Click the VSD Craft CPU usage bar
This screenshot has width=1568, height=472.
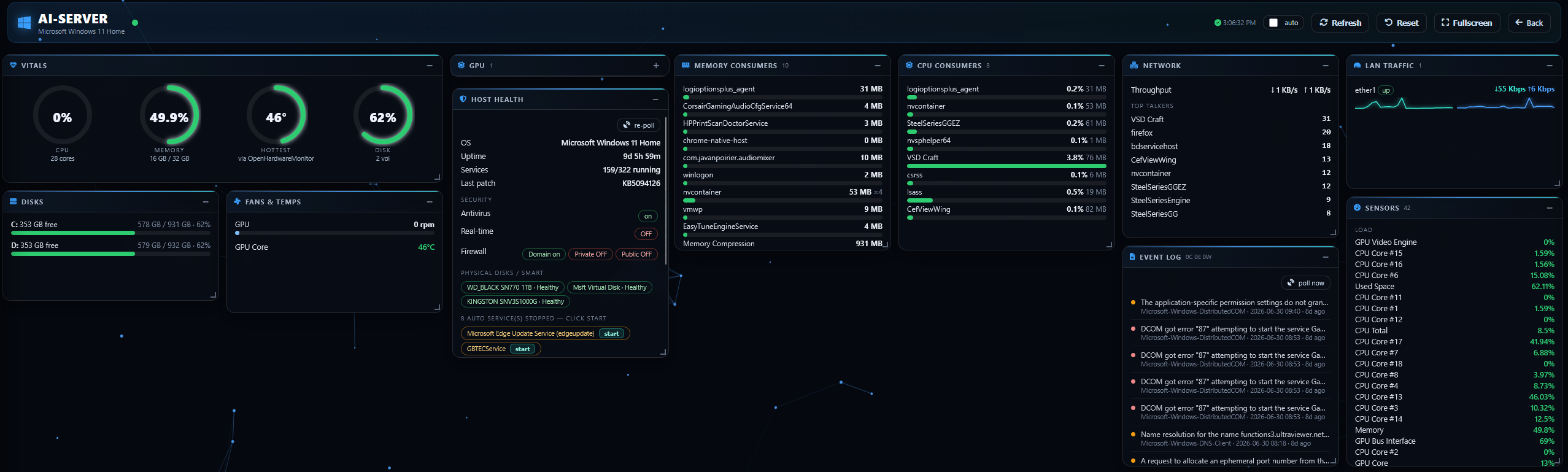(x=1006, y=166)
